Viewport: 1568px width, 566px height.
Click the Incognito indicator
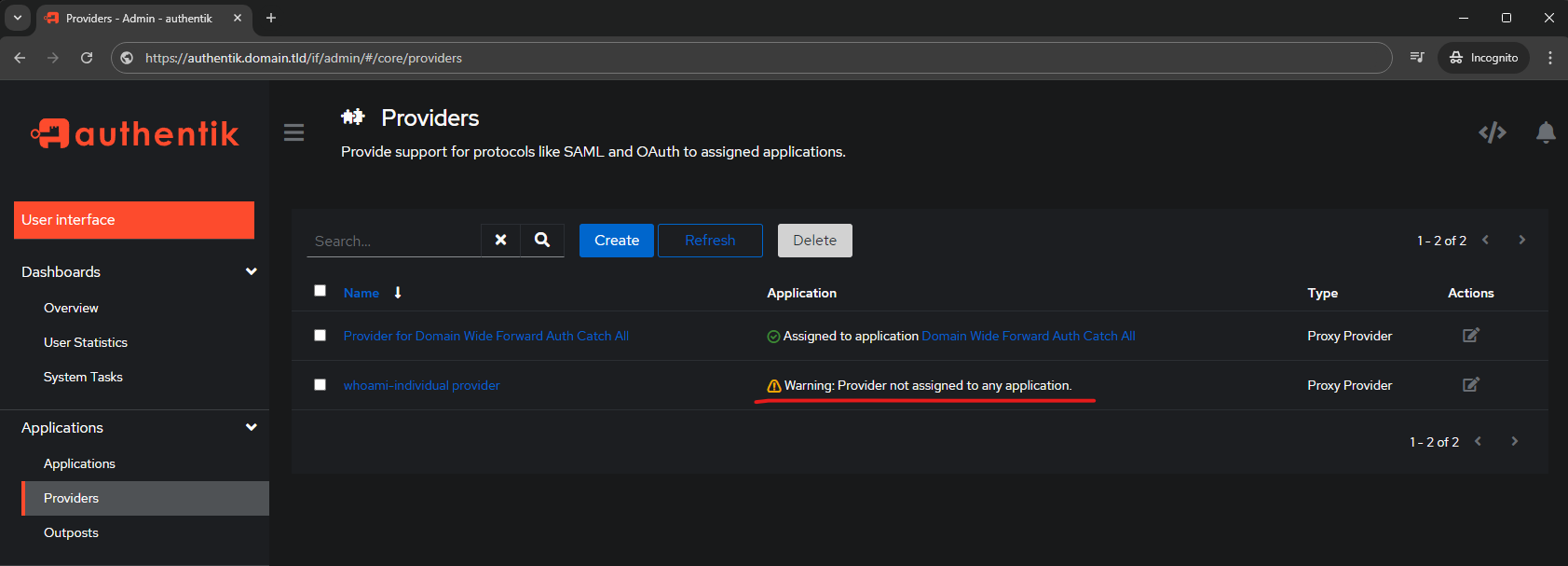tap(1484, 58)
